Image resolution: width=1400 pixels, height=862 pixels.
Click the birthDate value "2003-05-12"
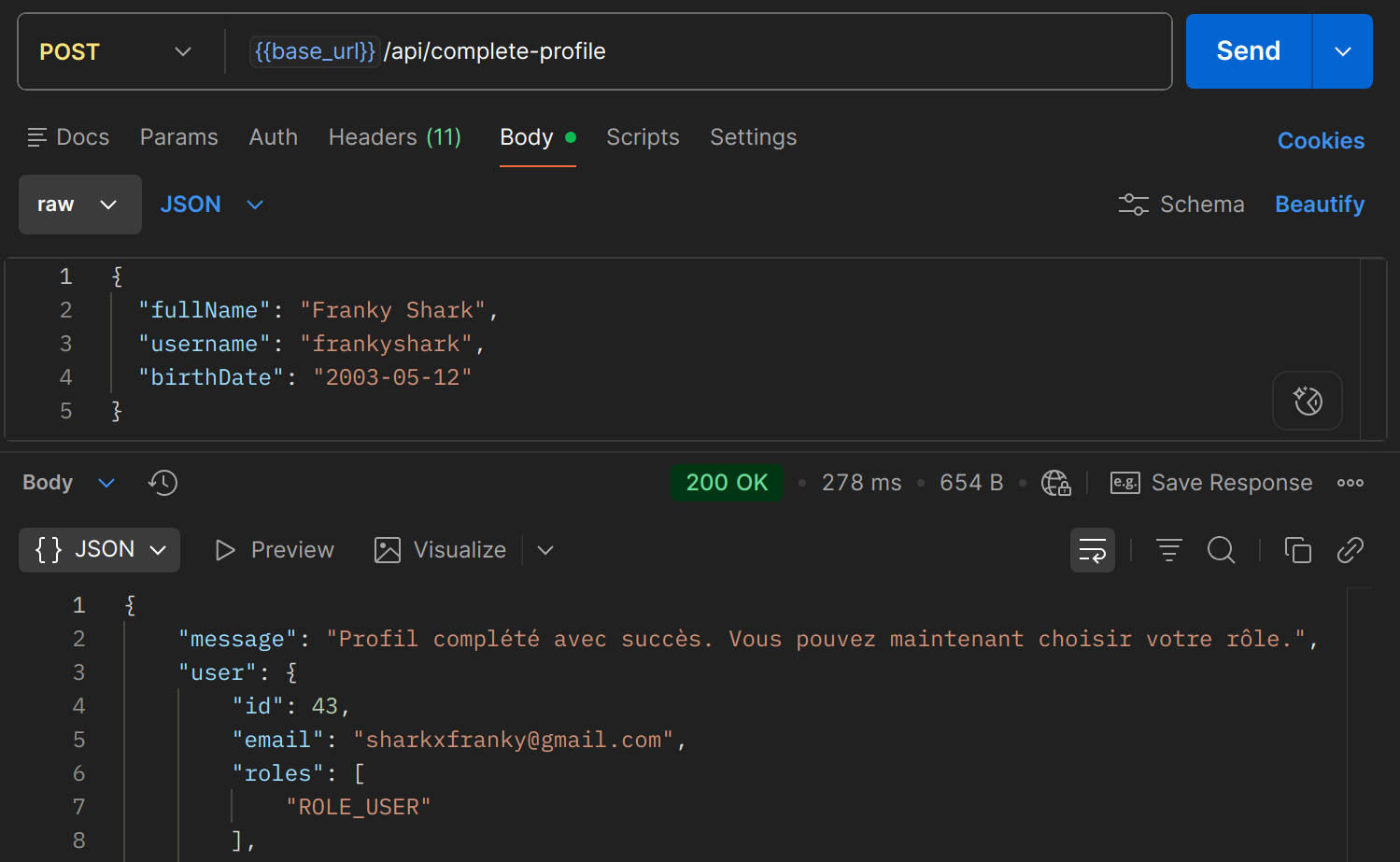pos(393,377)
